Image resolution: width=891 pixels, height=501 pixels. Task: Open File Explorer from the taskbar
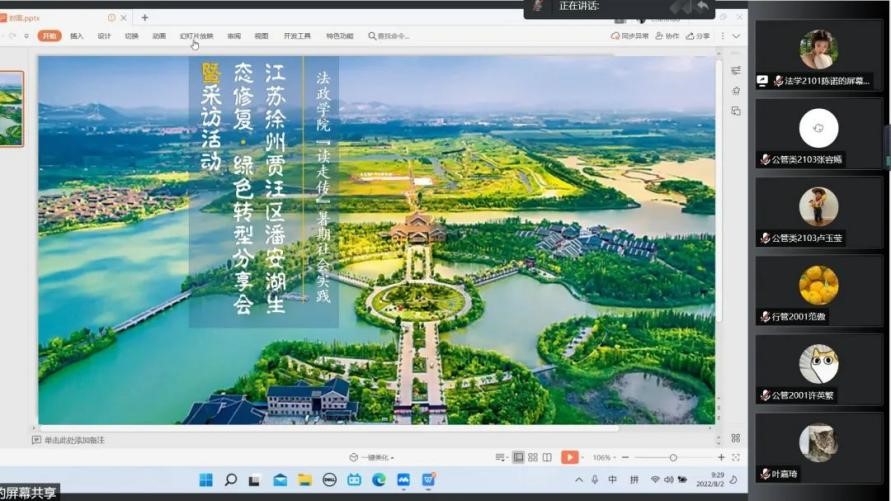(x=304, y=480)
